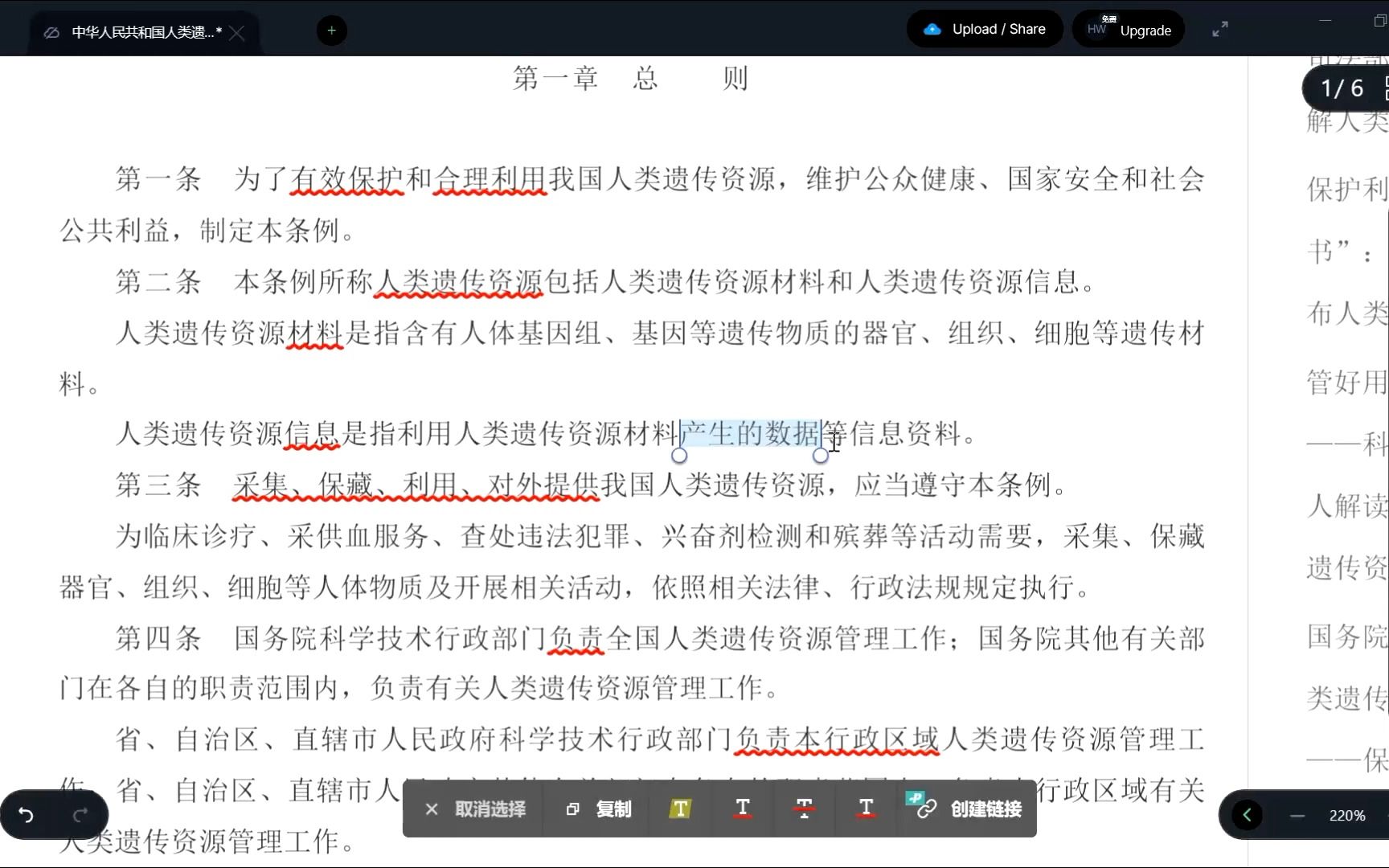The height and width of the screenshot is (868, 1389).
Task: Enter full screen with expand arrows icon
Action: point(1220,30)
